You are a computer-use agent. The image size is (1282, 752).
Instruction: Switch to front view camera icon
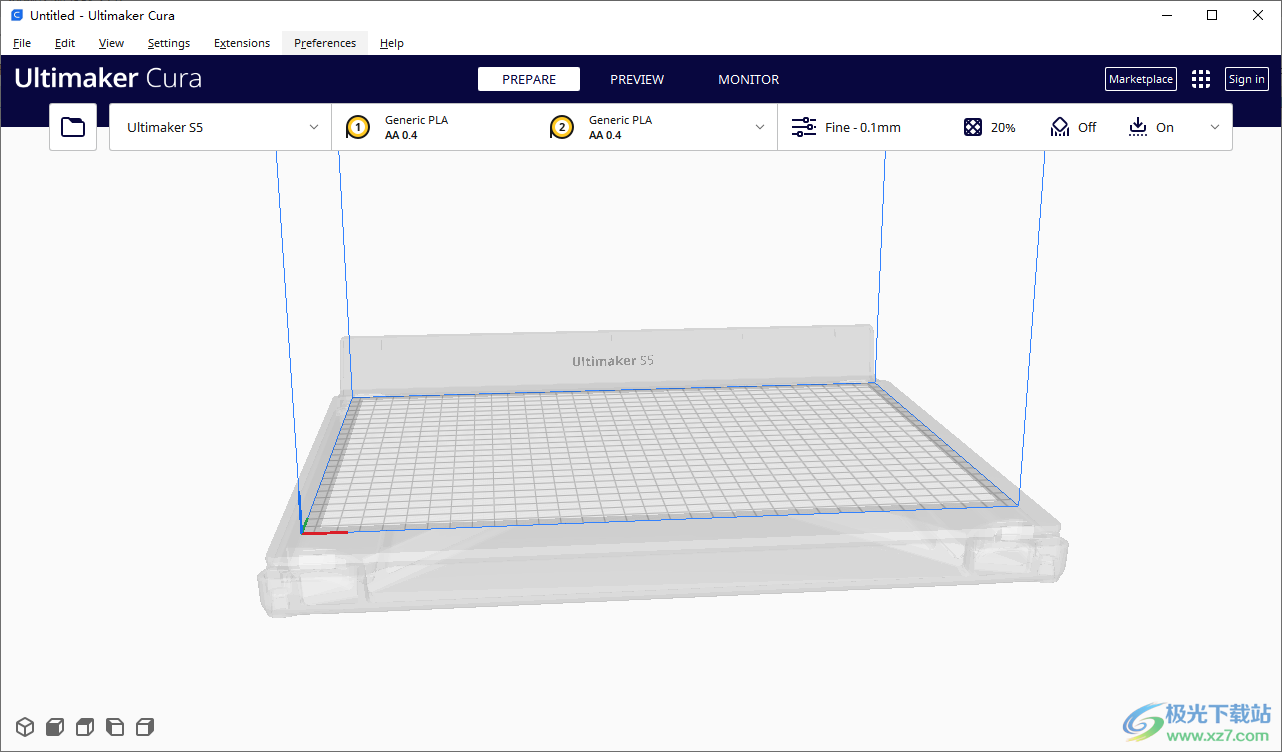click(x=55, y=727)
